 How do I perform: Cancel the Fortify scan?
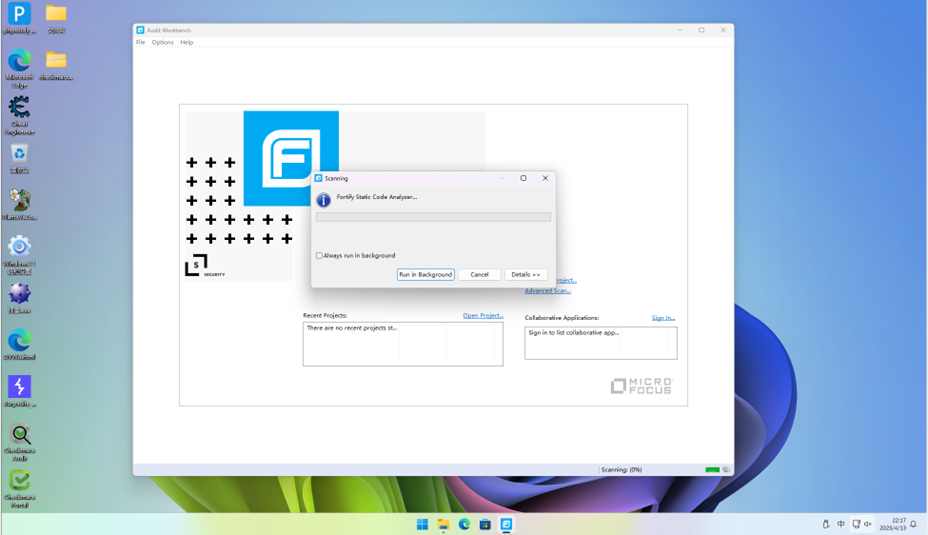479,275
